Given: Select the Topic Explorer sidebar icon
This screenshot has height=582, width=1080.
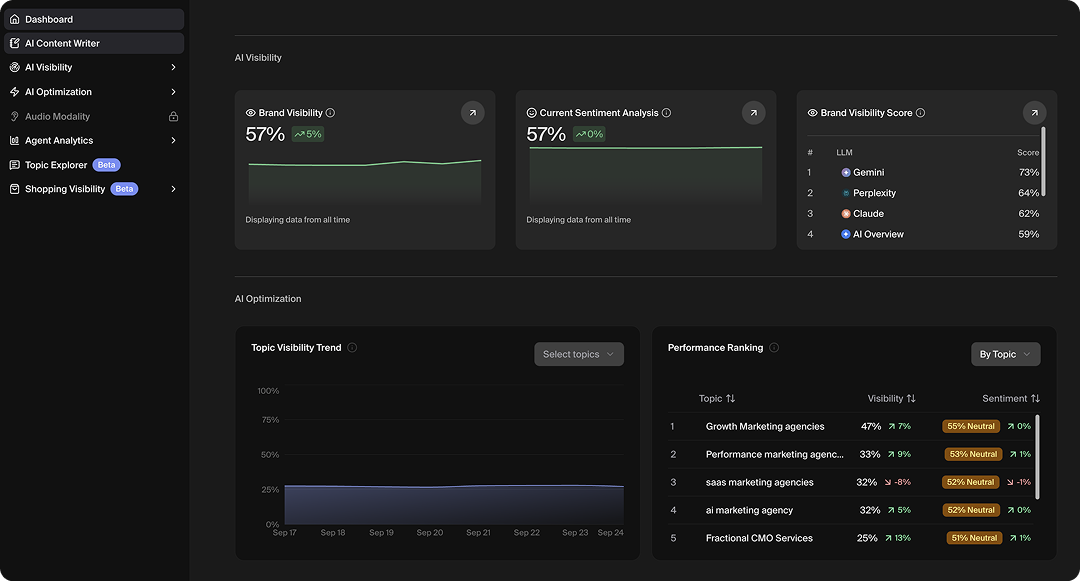Looking at the screenshot, I should (14, 164).
